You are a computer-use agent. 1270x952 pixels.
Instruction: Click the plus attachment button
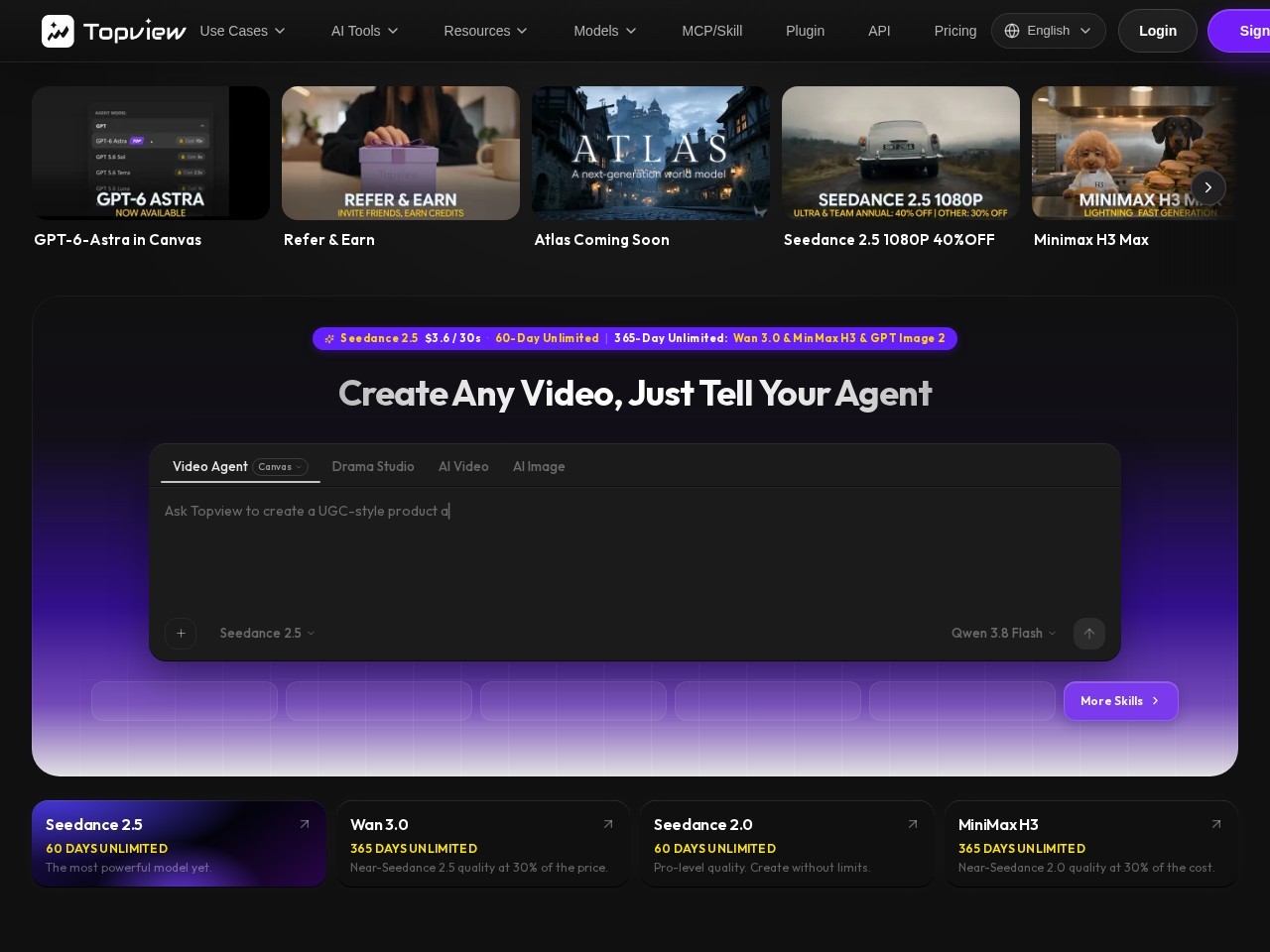coord(181,633)
